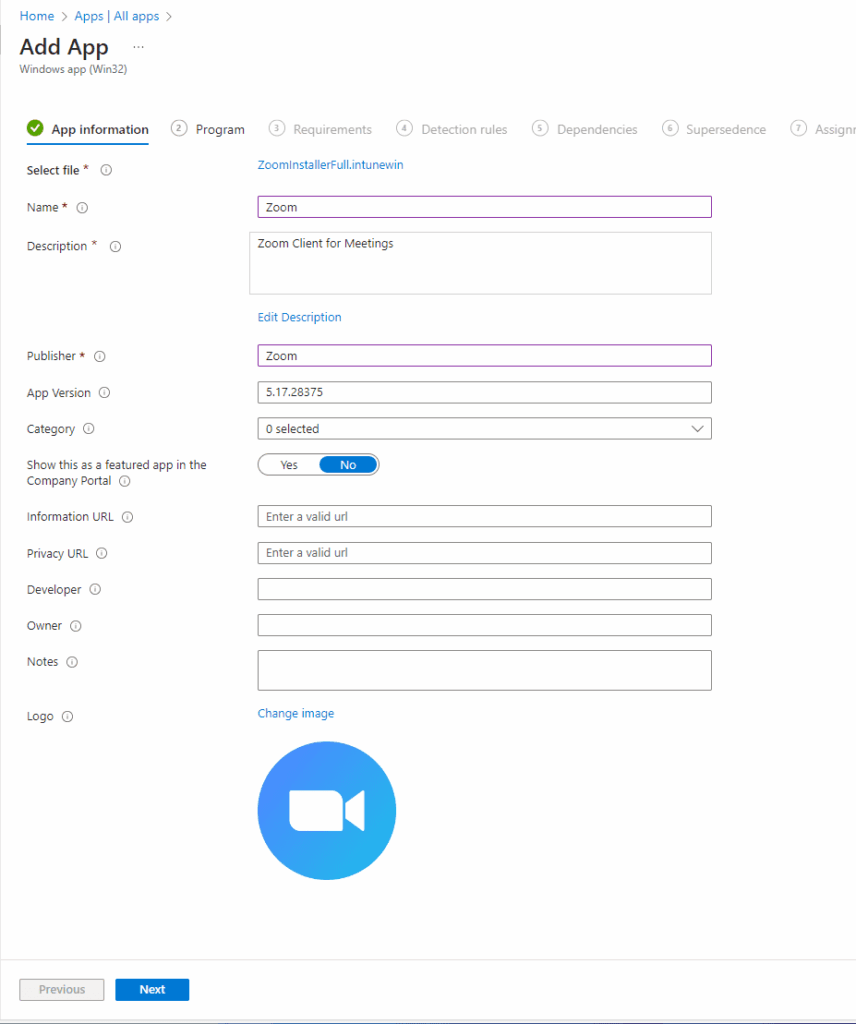This screenshot has width=856, height=1024.
Task: Set featured app toggle to Yes
Action: point(288,464)
